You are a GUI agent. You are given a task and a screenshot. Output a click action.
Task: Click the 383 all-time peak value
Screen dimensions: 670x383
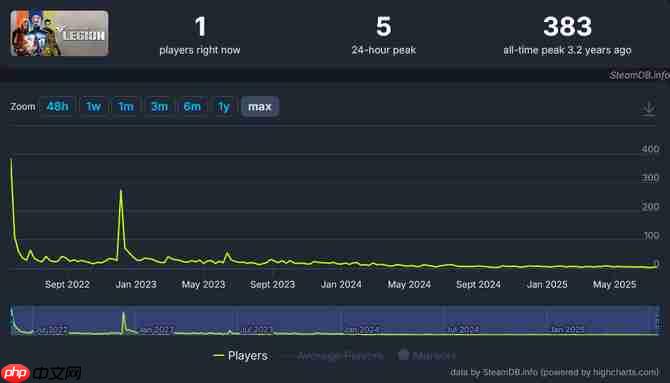(567, 27)
